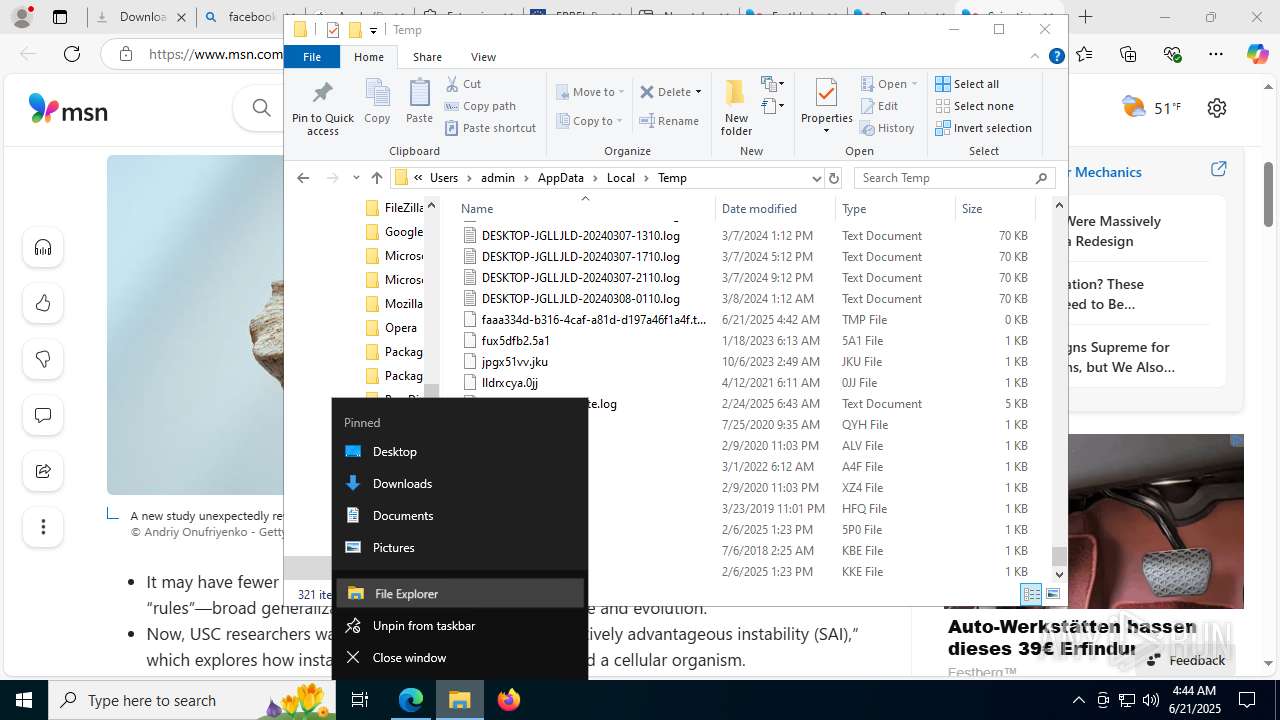Click Select none in the ribbon
This screenshot has height=720, width=1280.
tap(974, 106)
